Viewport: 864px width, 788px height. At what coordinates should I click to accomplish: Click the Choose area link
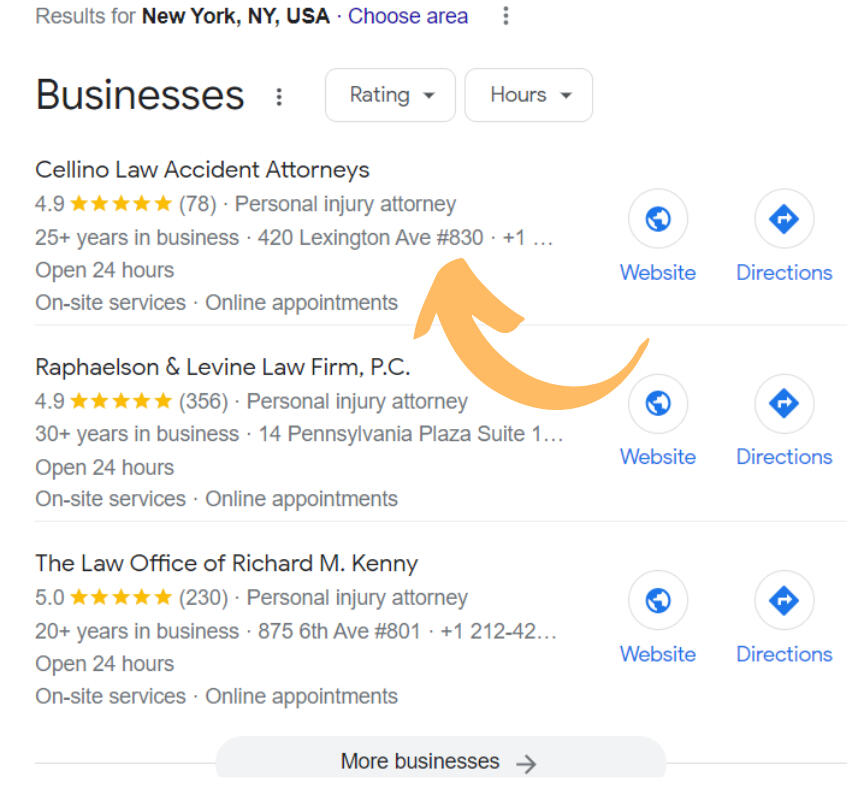click(408, 16)
